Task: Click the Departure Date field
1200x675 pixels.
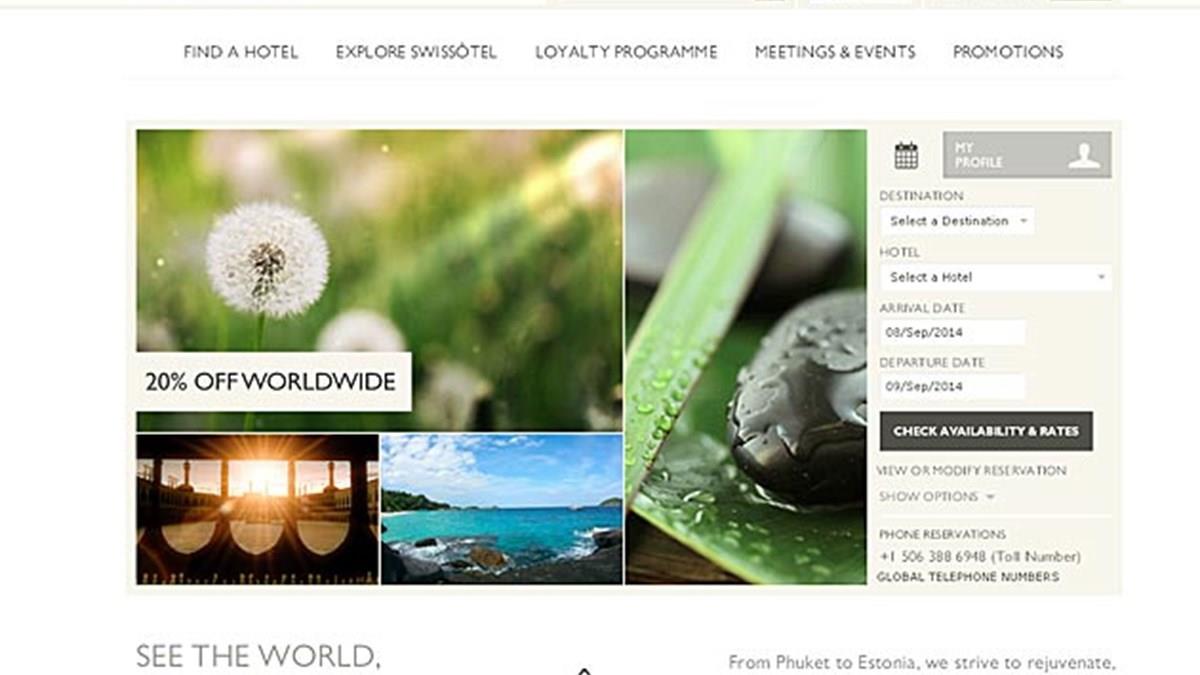Action: pyautogui.click(x=952, y=386)
